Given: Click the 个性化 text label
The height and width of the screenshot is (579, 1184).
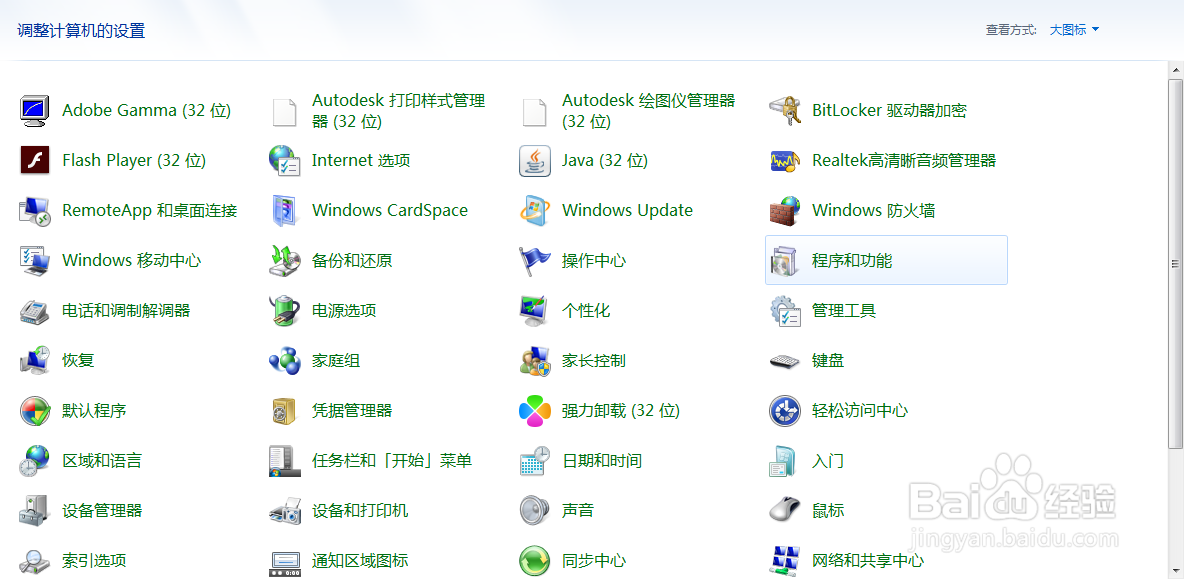Looking at the screenshot, I should pos(586,310).
